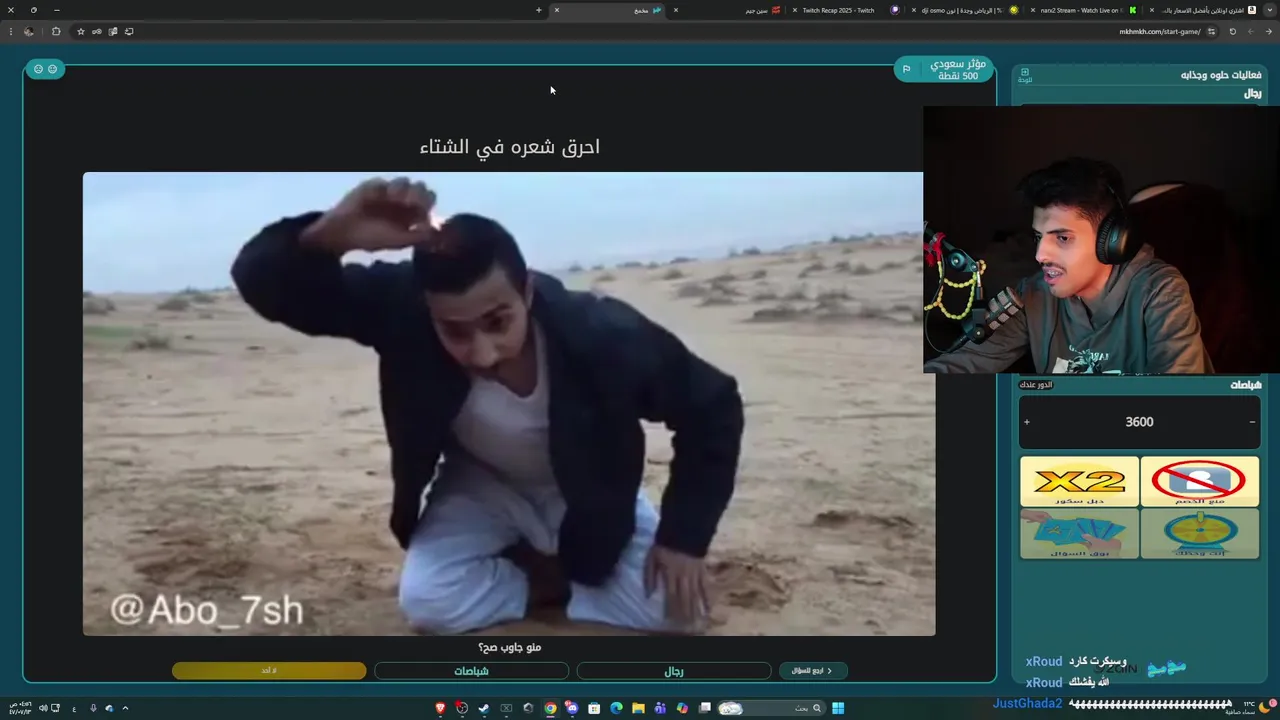Open Microsoft Edge from the taskbar
This screenshot has height=720, width=1280.
coord(616,708)
